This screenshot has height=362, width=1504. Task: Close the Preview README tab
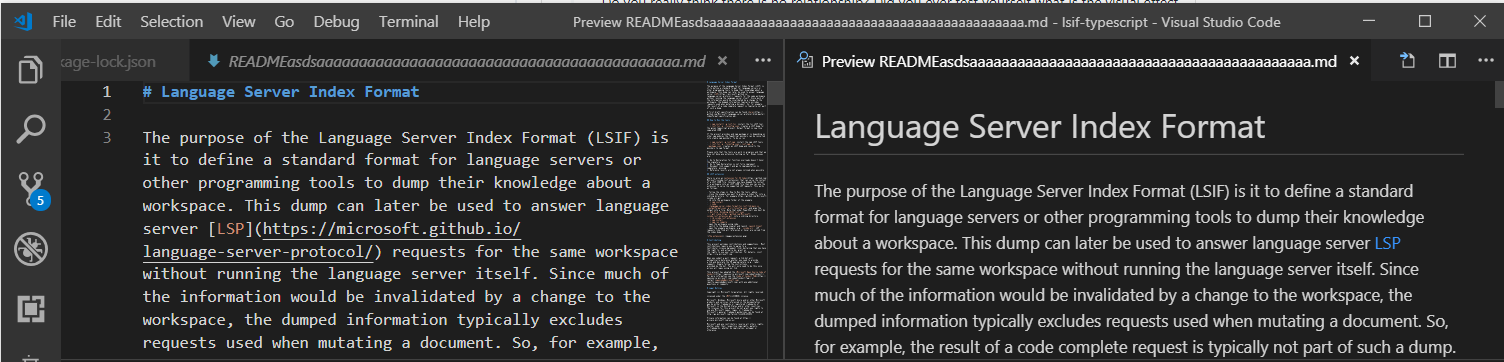[1354, 61]
